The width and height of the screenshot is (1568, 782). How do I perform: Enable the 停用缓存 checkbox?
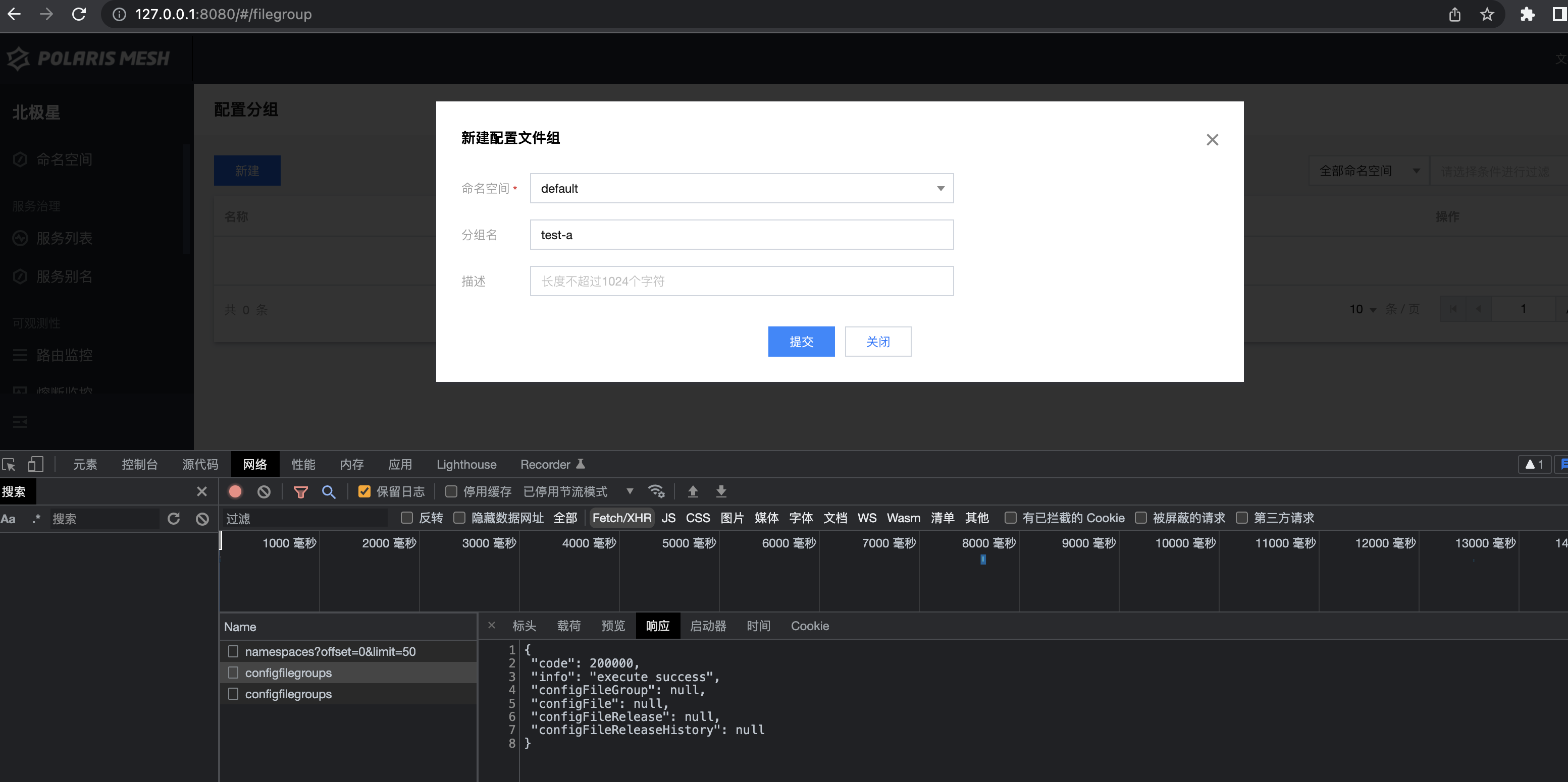451,491
